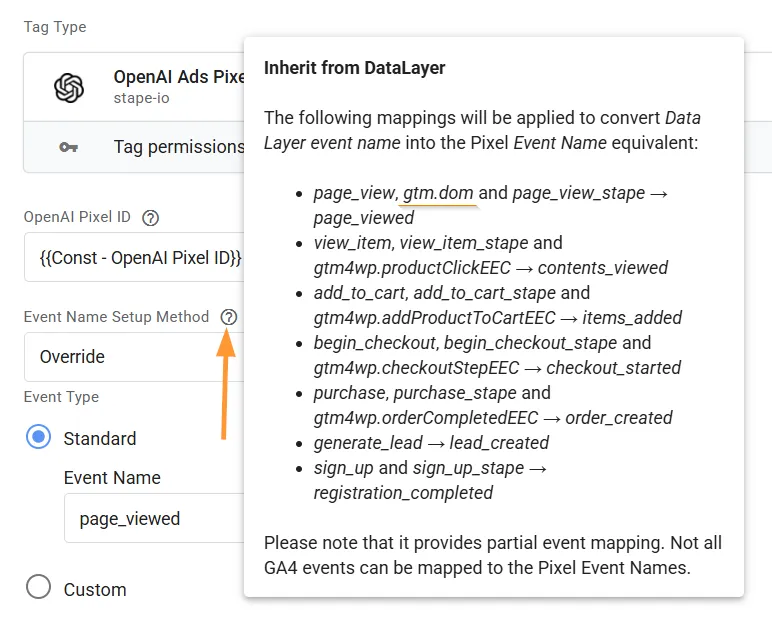Click the generate_lead → lead_created line
This screenshot has height=620, width=772.
click(431, 443)
